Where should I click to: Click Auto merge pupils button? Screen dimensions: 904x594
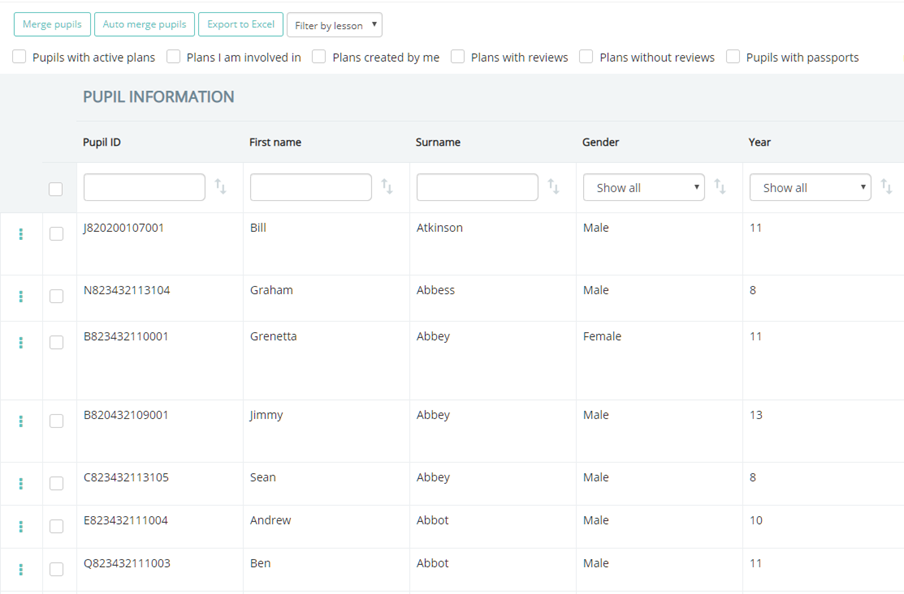point(145,24)
